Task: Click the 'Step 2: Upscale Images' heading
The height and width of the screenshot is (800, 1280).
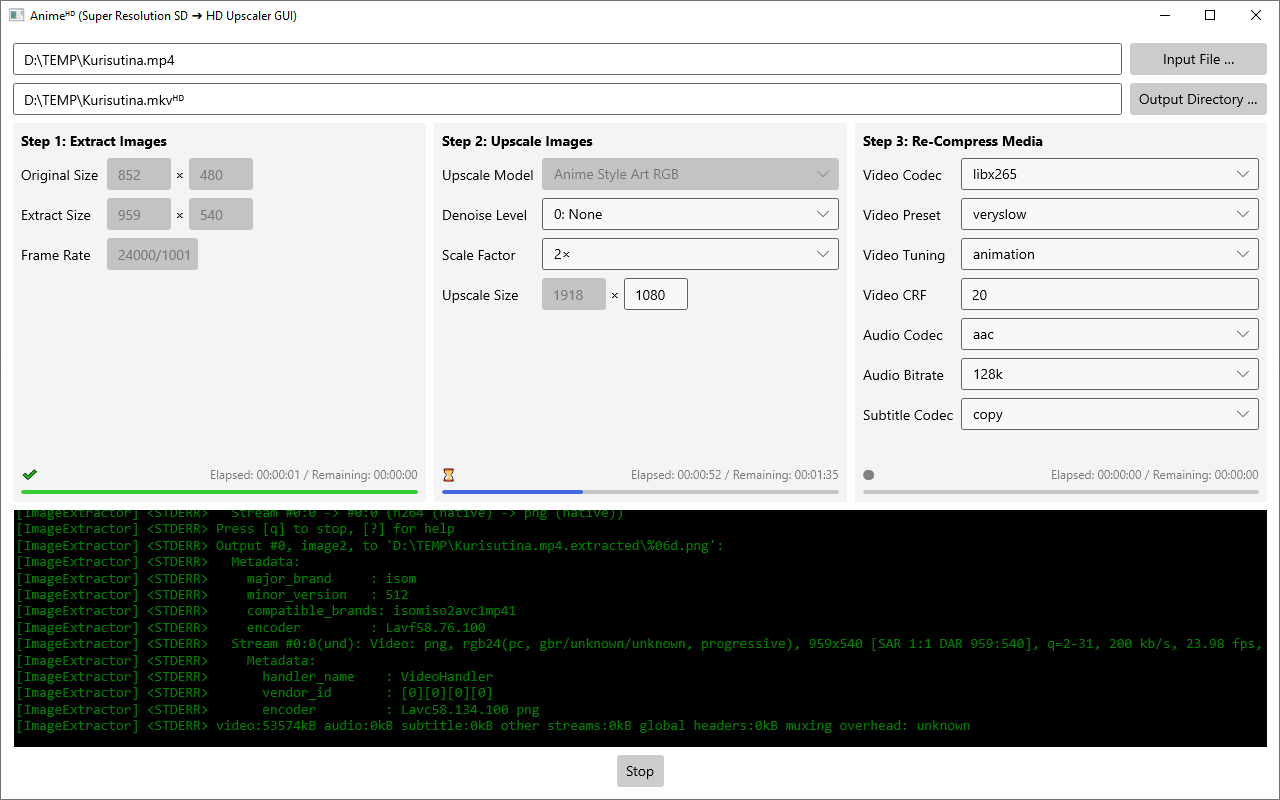Action: coord(517,141)
